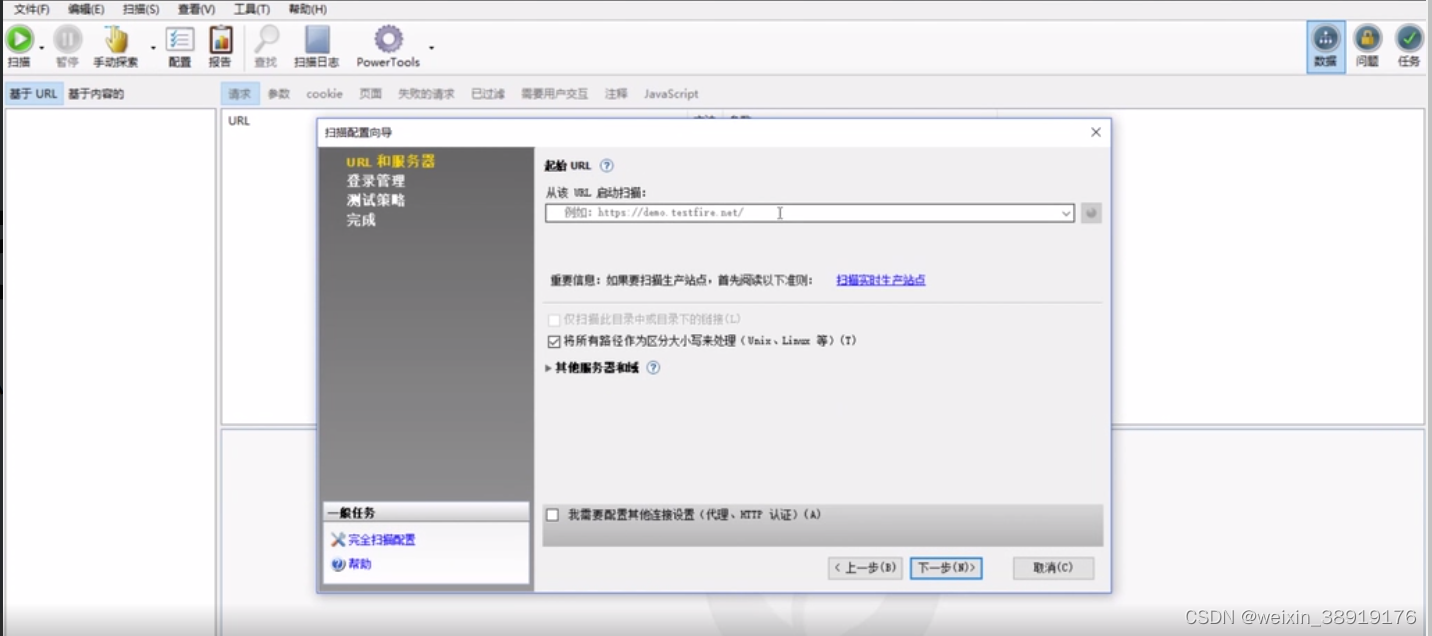Select wizard step URL 和服务器
The width and height of the screenshot is (1432, 636).
pos(391,162)
